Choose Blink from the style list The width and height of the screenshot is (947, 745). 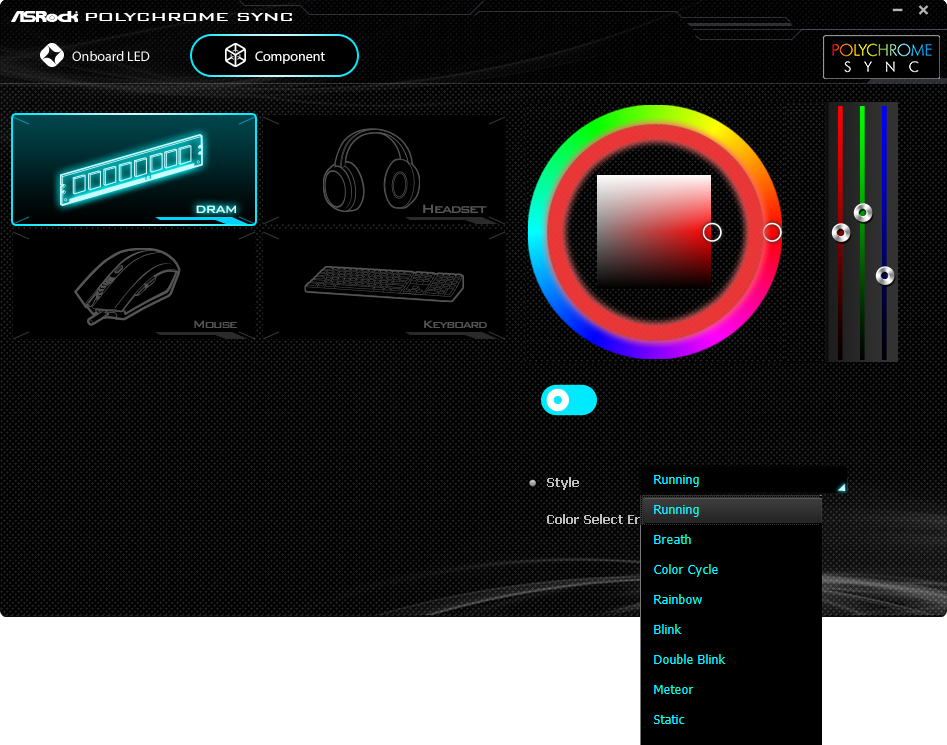pyautogui.click(x=731, y=630)
